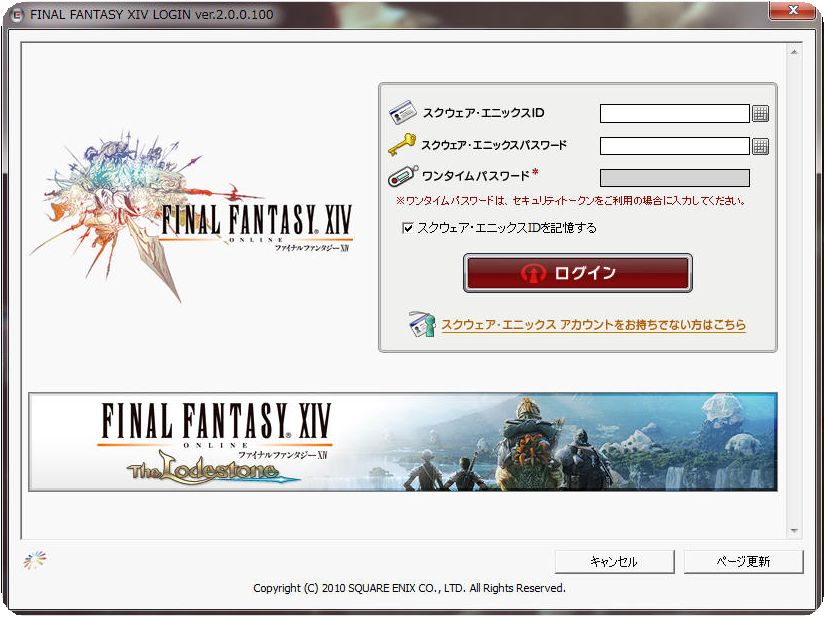Viewport: 826px width, 618px height.
Task: Click the ページ更新 button
Action: [743, 562]
